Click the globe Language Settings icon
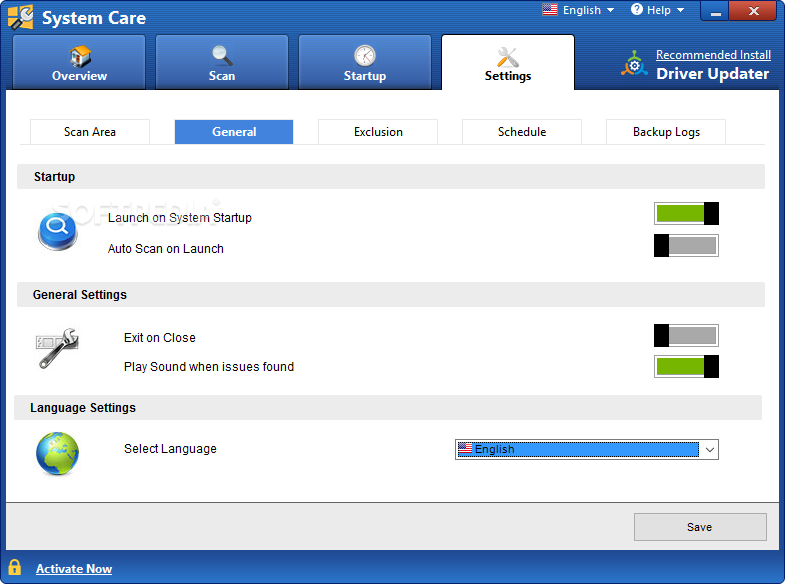Screen dimensions: 785x584 (58, 453)
